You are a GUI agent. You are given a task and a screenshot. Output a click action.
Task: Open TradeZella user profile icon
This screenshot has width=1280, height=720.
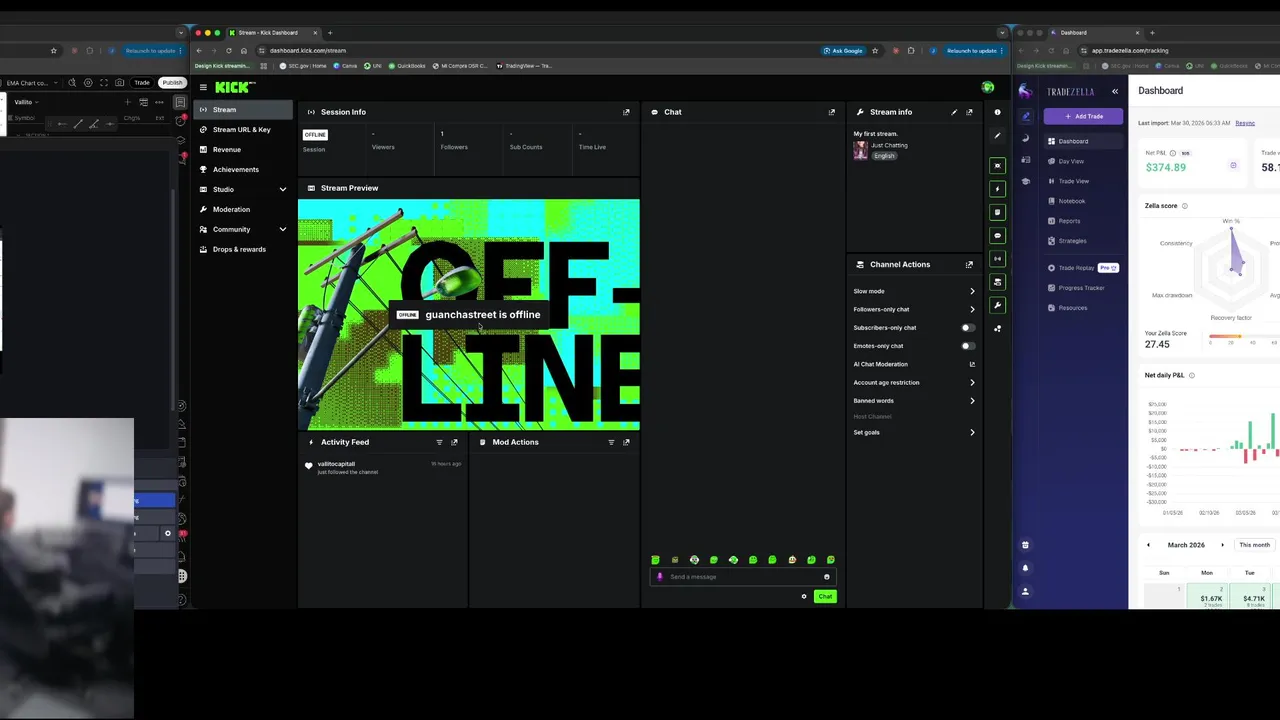1025,591
